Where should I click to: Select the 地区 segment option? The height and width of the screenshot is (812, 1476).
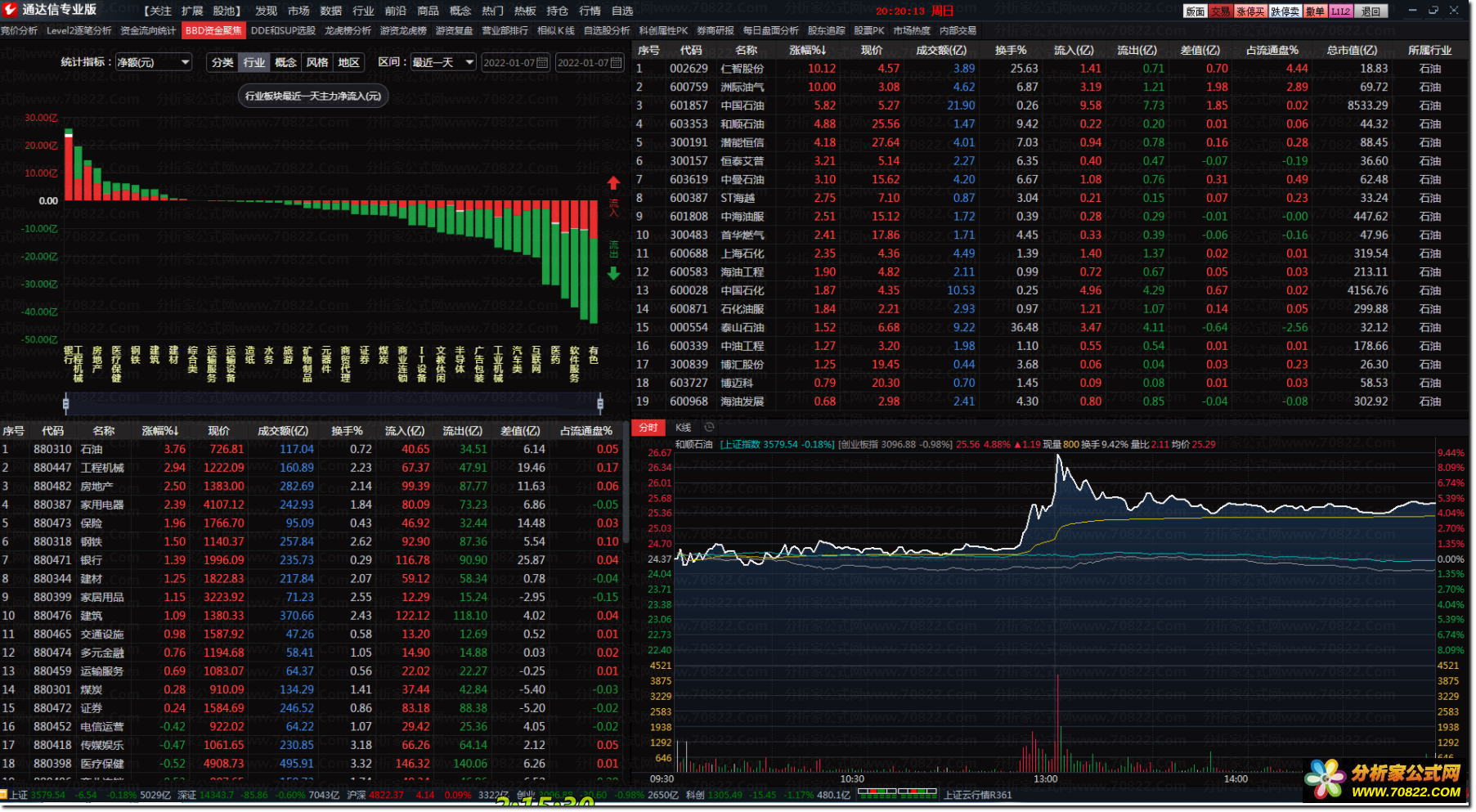pos(349,62)
